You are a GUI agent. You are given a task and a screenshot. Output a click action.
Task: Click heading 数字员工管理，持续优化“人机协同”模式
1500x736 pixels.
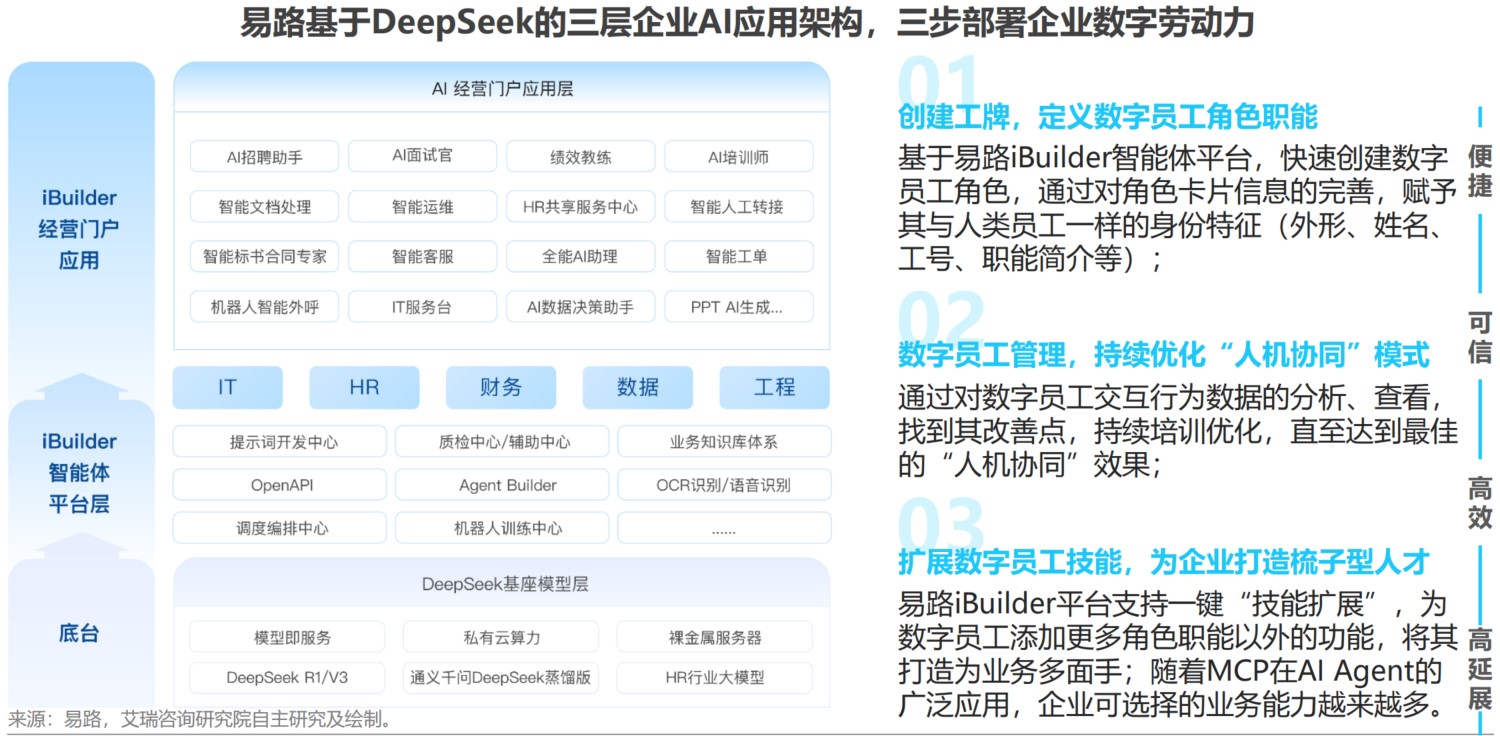[1164, 354]
